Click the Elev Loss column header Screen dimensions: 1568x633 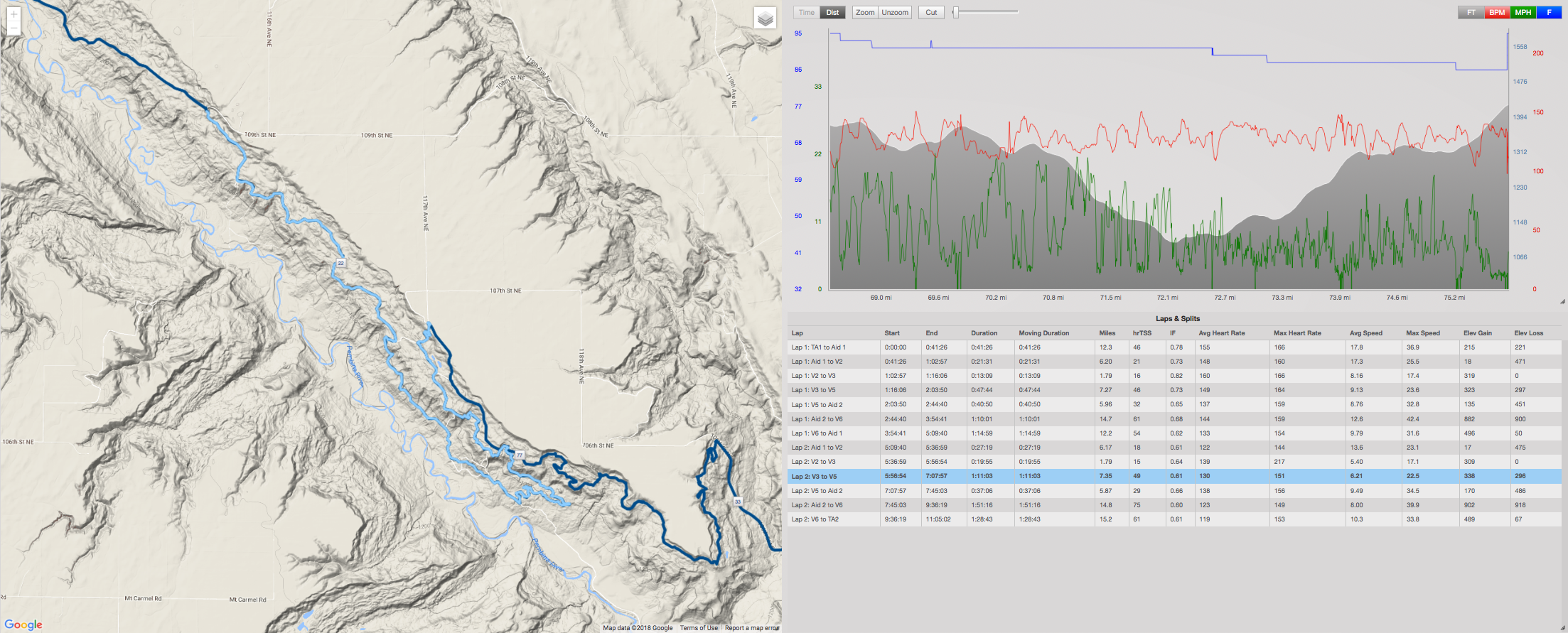(x=1529, y=333)
